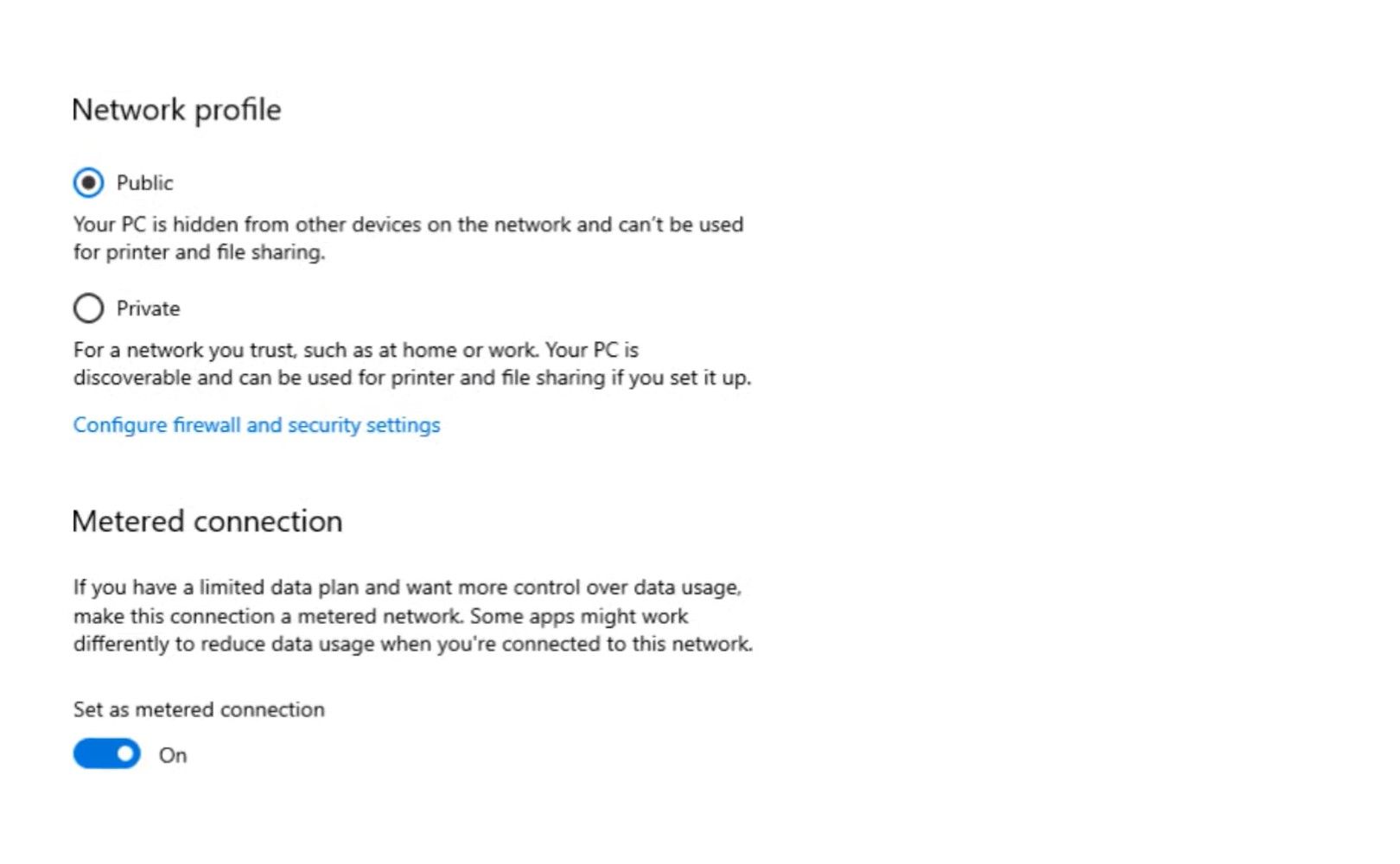Click the white knob of the metered toggle

coord(126,754)
